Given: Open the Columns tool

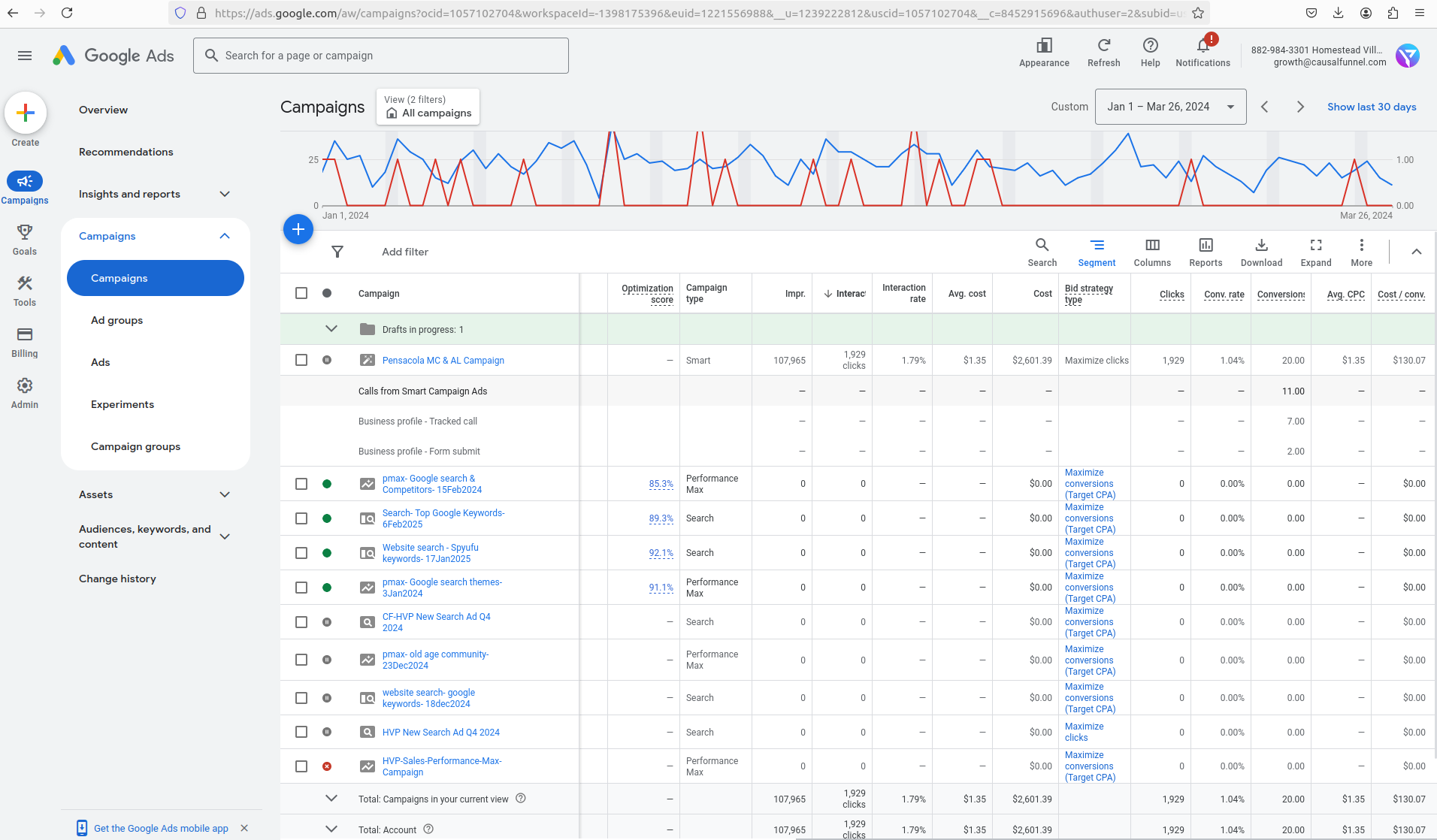Looking at the screenshot, I should 1152,252.
